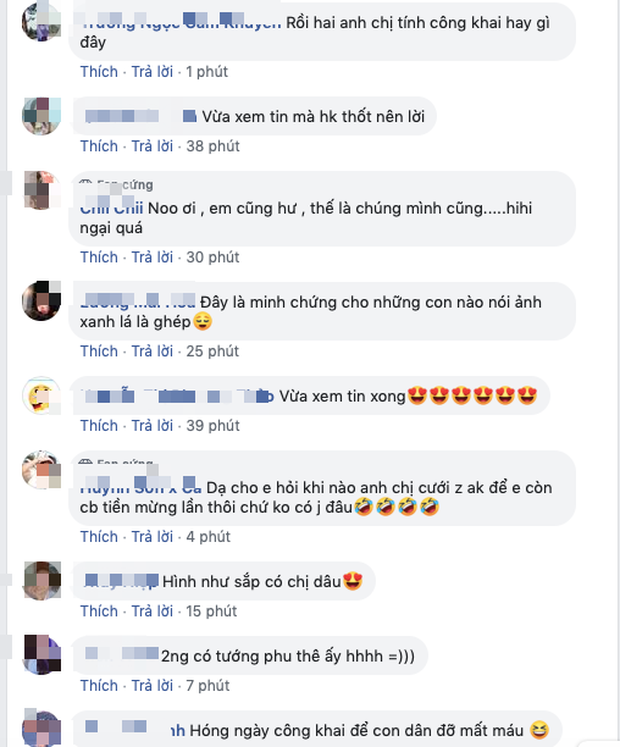Viewport: 620px width, 747px height.
Task: Reply to the comment posted 38 phút ago
Action: [x=152, y=146]
